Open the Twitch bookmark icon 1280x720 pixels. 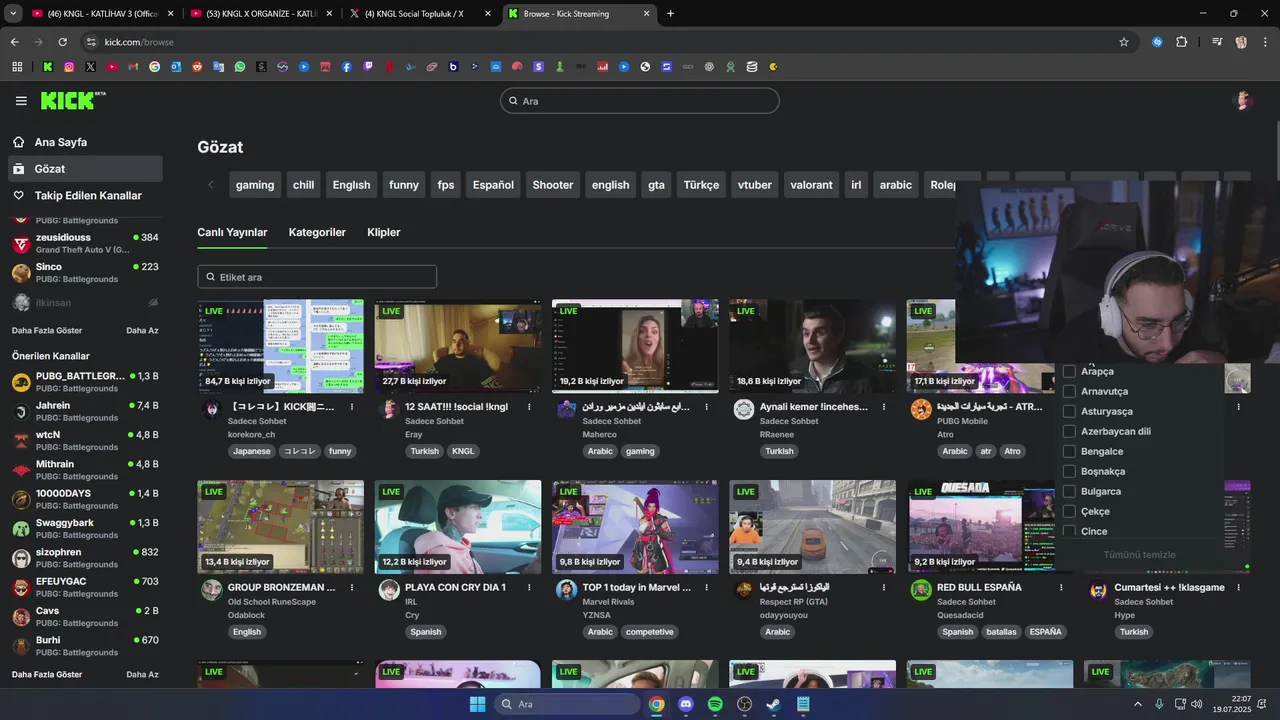[368, 67]
